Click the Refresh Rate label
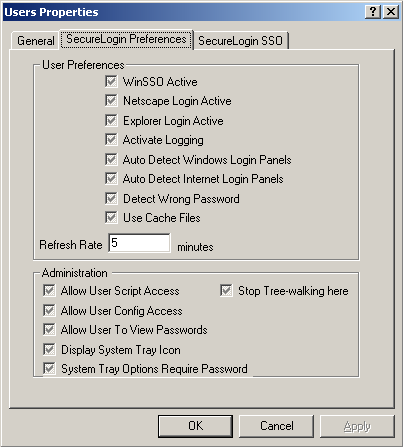 (x=71, y=245)
